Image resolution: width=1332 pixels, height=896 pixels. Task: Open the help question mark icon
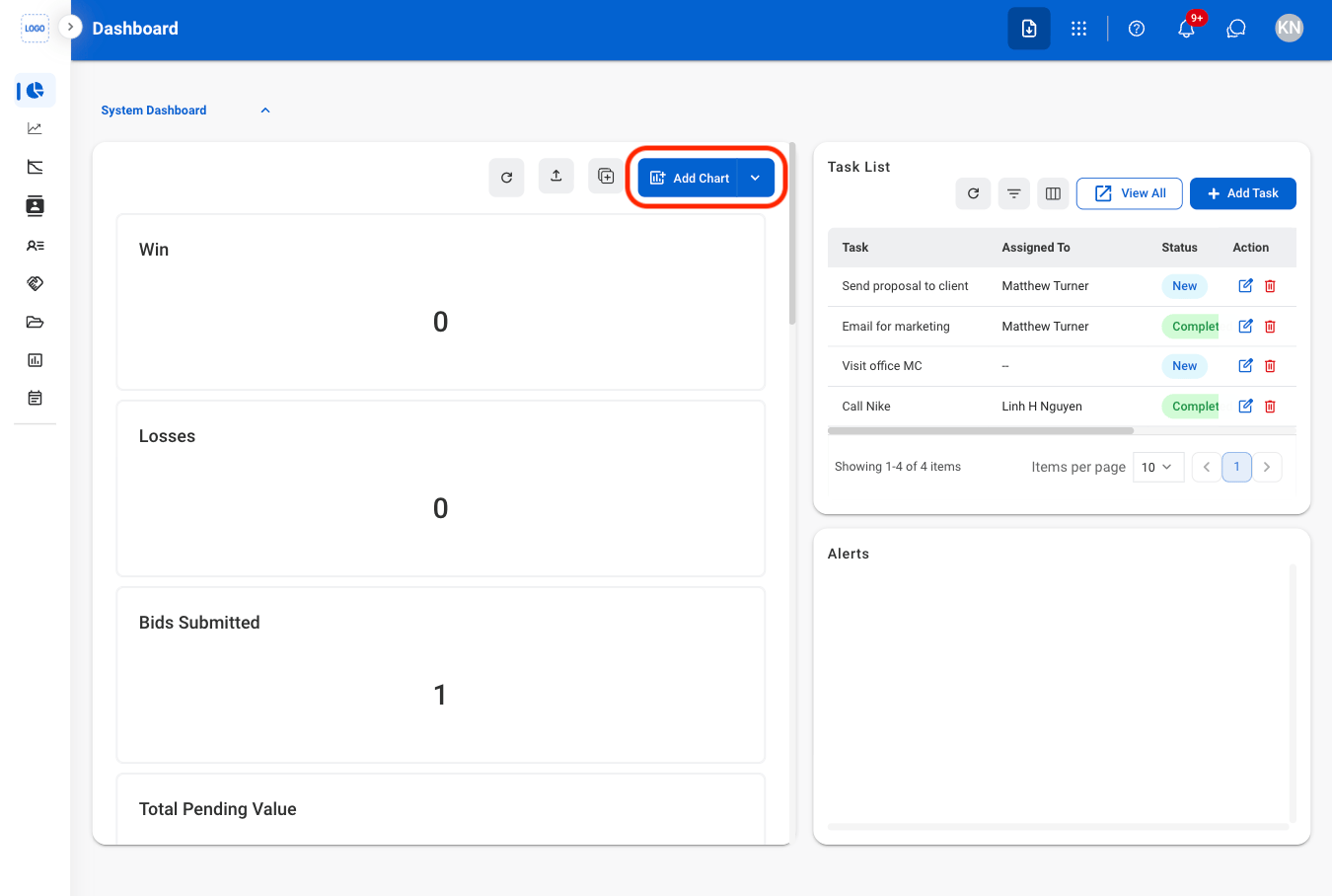coord(1137,29)
